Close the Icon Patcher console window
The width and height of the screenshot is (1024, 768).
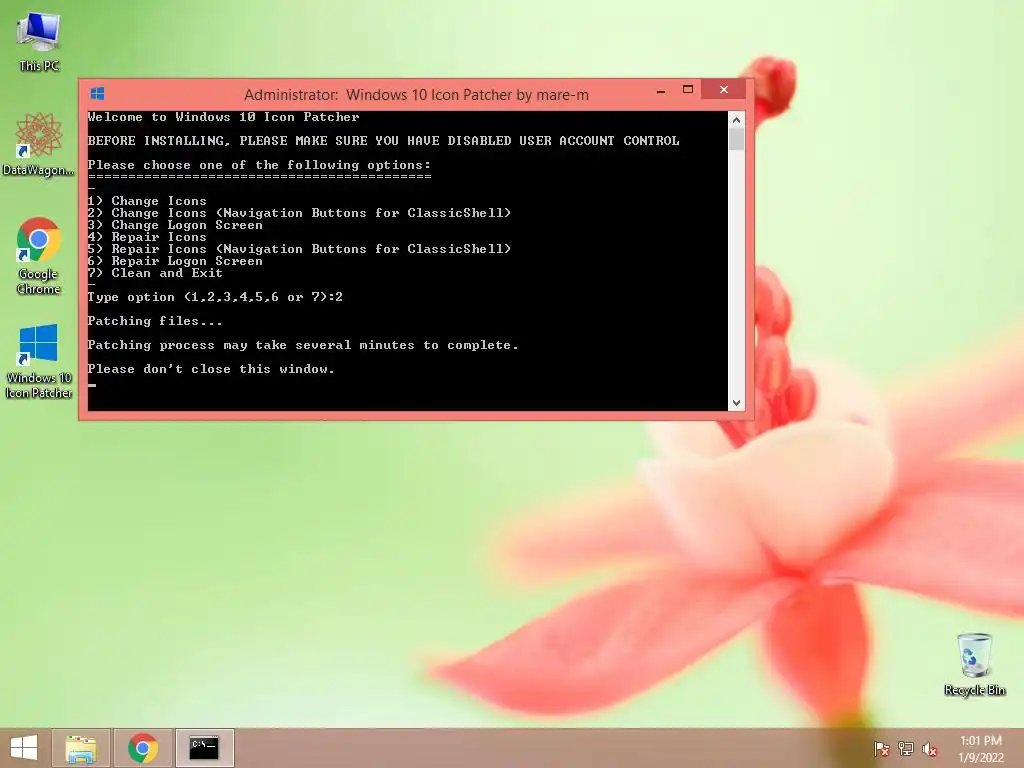coord(724,90)
